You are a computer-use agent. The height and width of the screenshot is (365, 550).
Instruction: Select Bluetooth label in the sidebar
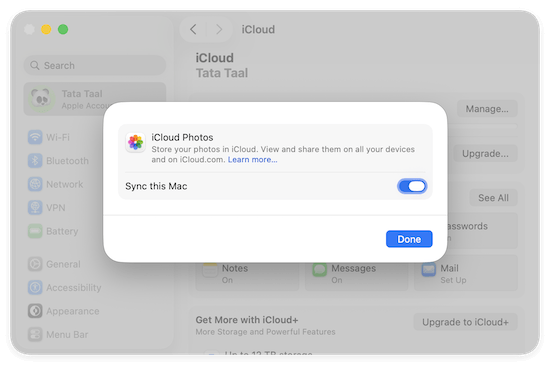pos(67,161)
